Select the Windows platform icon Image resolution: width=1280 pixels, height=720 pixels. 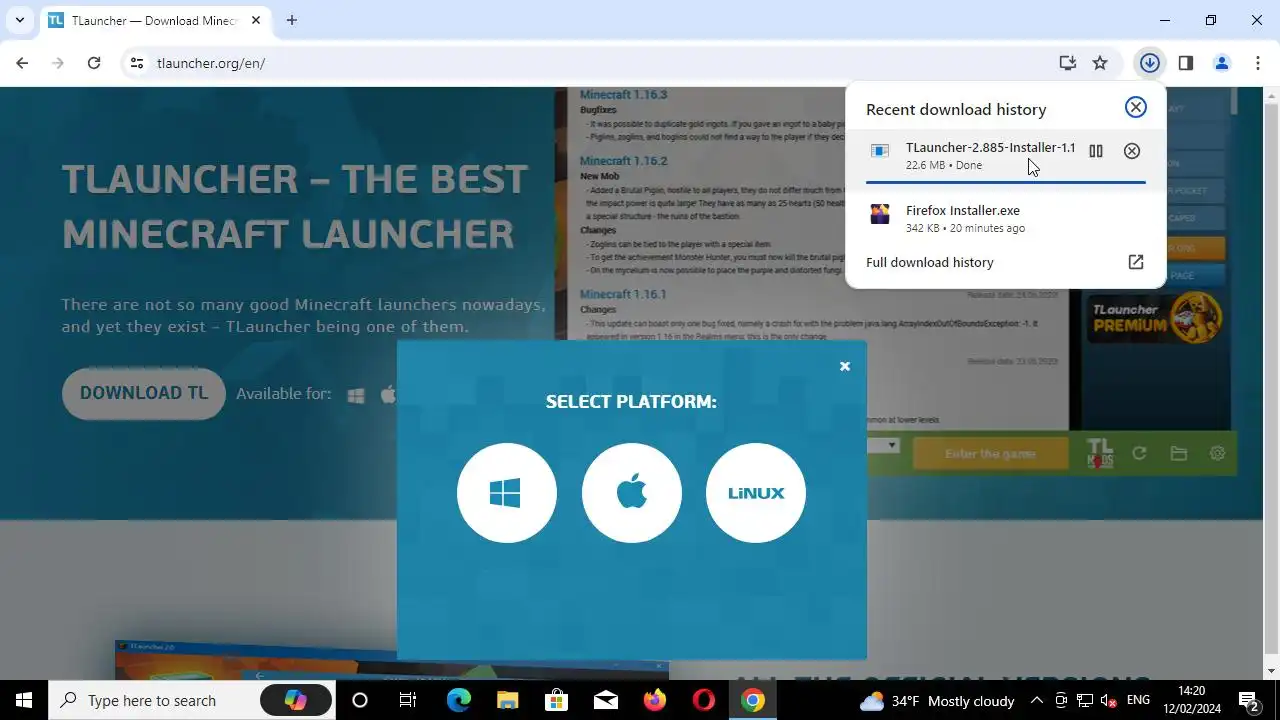pyautogui.click(x=507, y=493)
